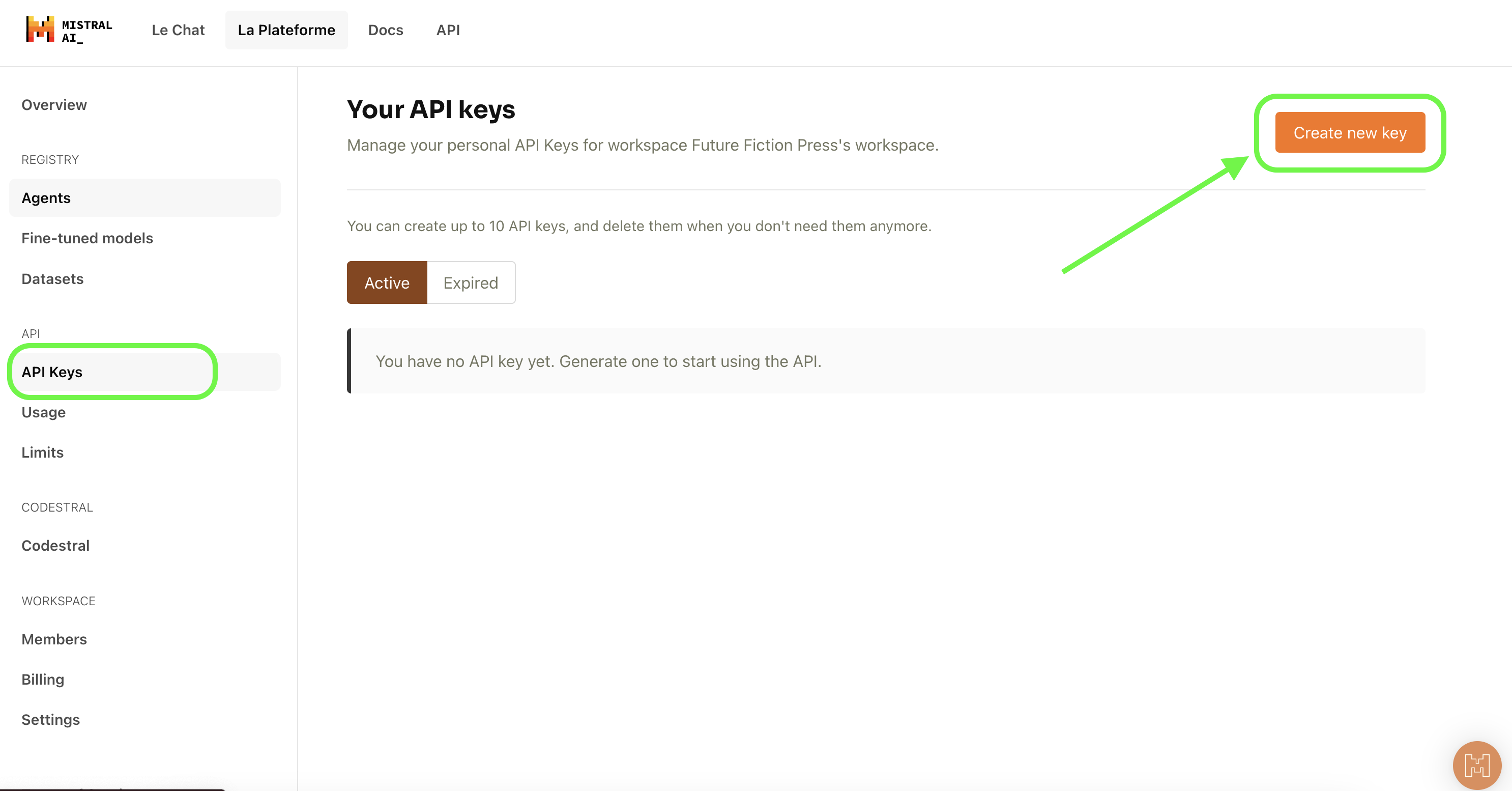Click the 'Your API keys' heading
This screenshot has width=1512, height=791.
click(431, 110)
